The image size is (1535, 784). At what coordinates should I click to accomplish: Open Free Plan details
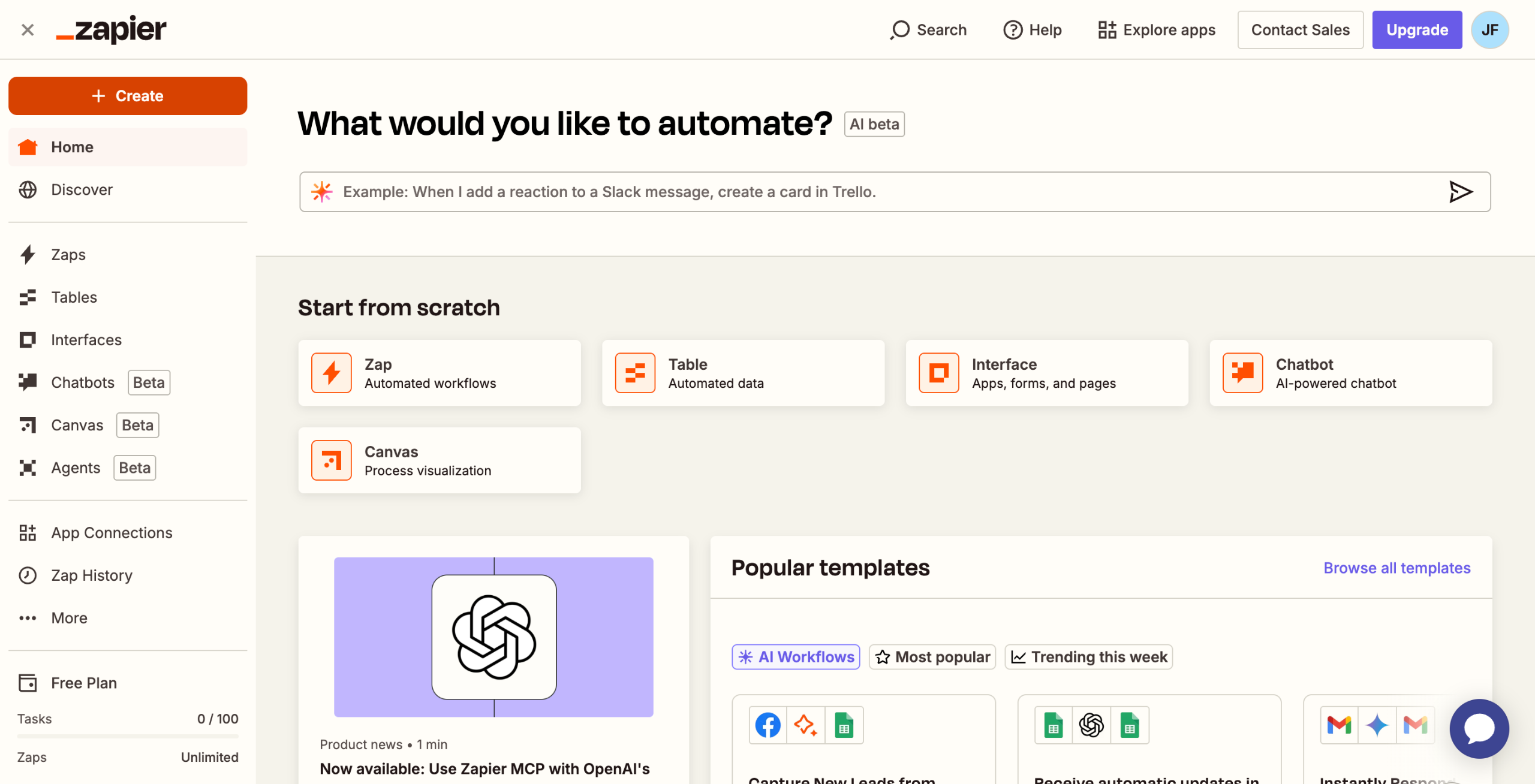point(128,683)
